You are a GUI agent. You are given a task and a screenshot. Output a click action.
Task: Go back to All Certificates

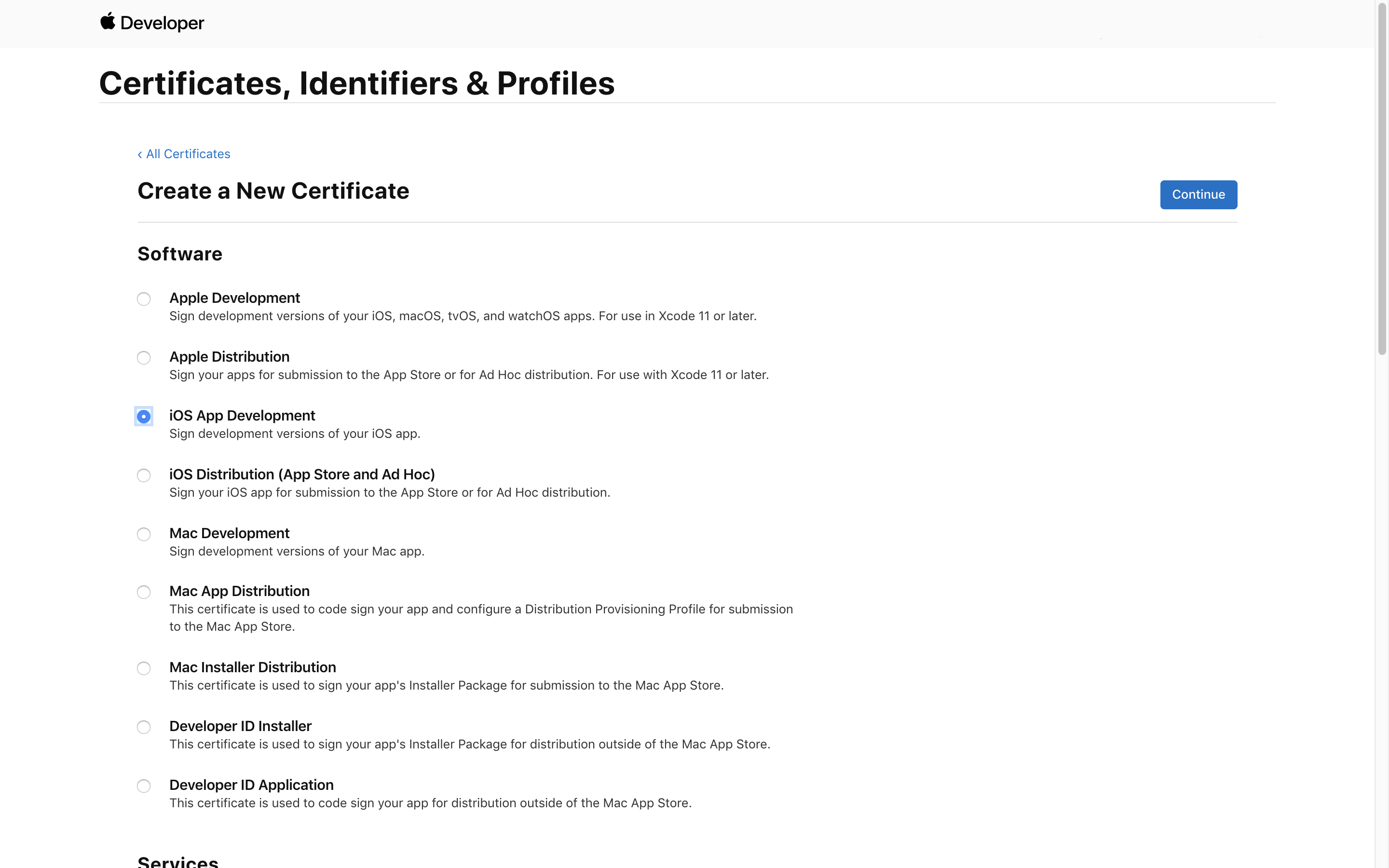coord(184,154)
